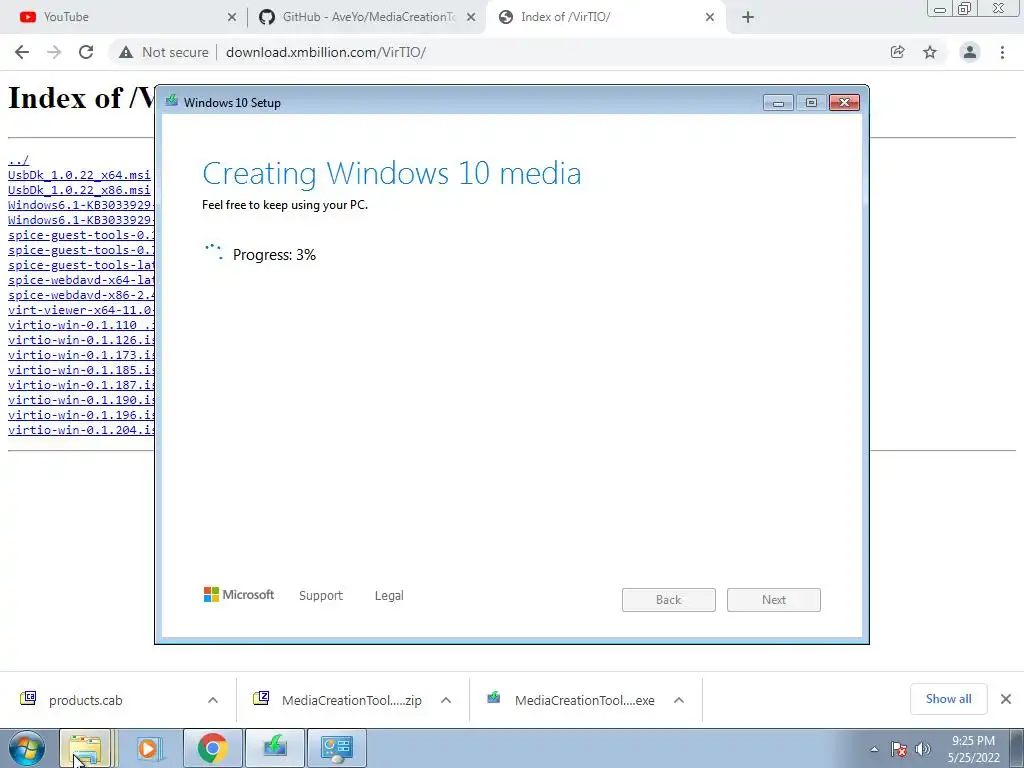The height and width of the screenshot is (768, 1024).
Task: Show hidden tray icons arrow
Action: [874, 749]
